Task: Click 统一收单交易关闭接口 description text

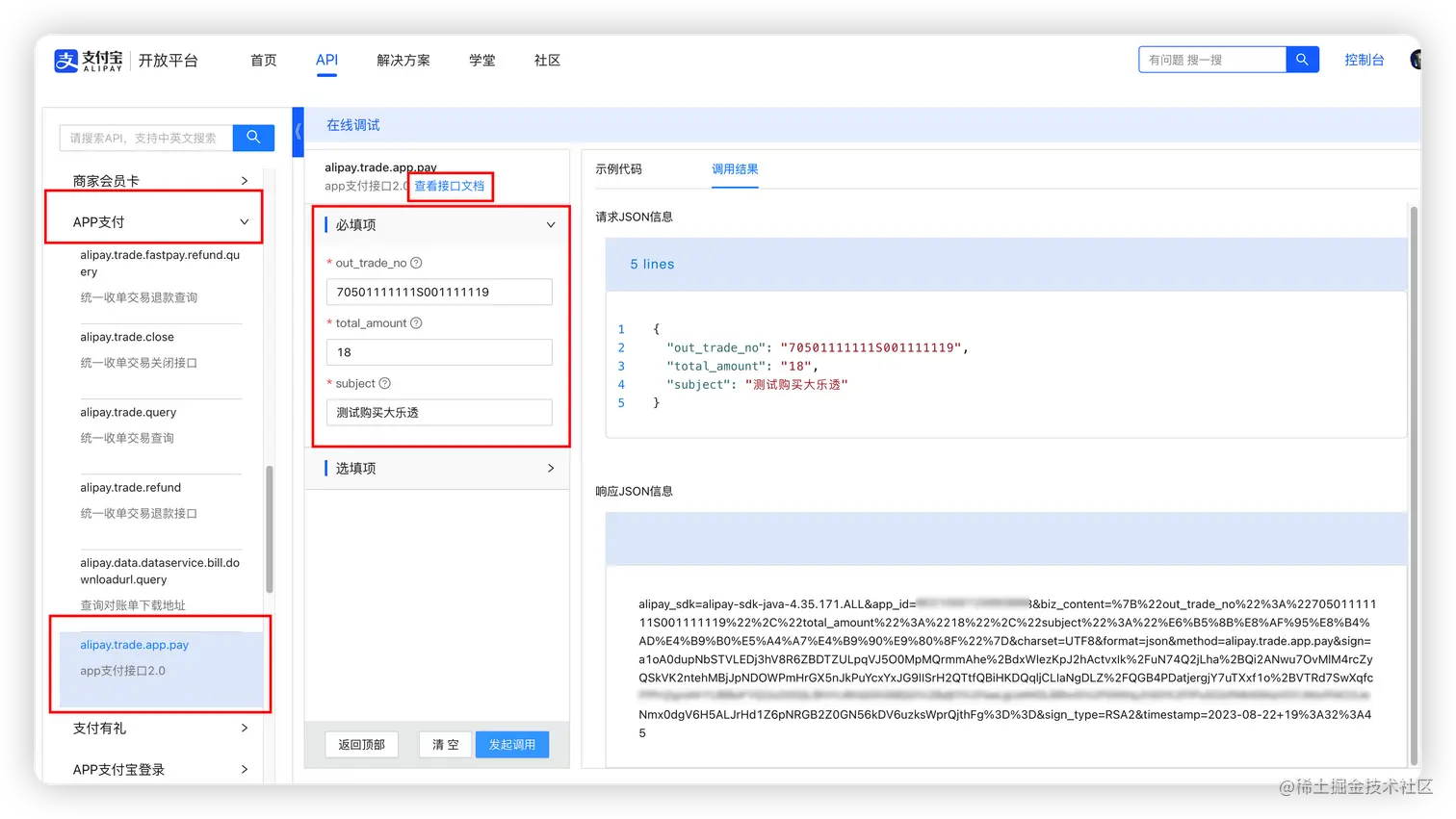Action: pos(139,363)
